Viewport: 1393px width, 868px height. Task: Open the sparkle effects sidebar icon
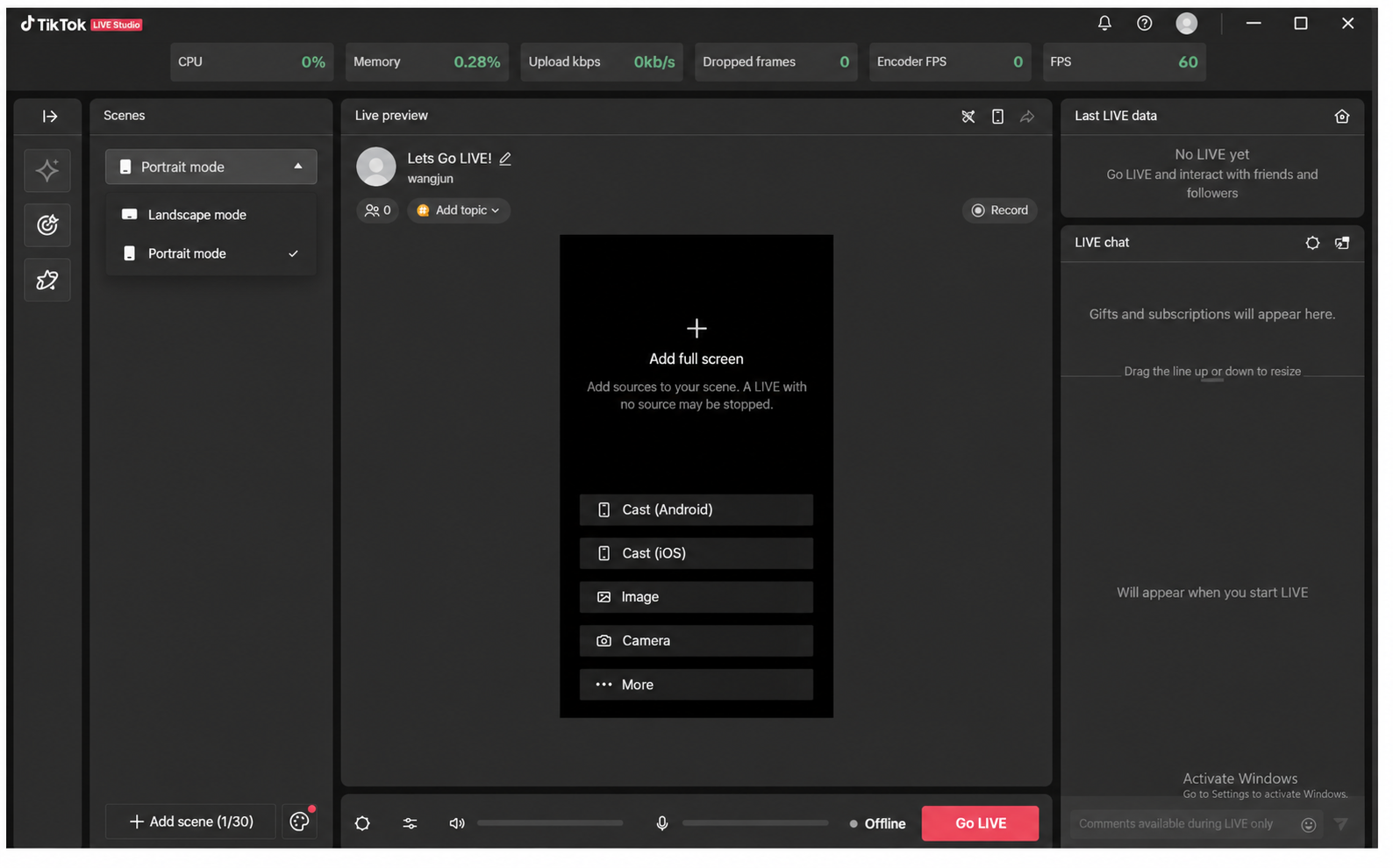tap(47, 170)
